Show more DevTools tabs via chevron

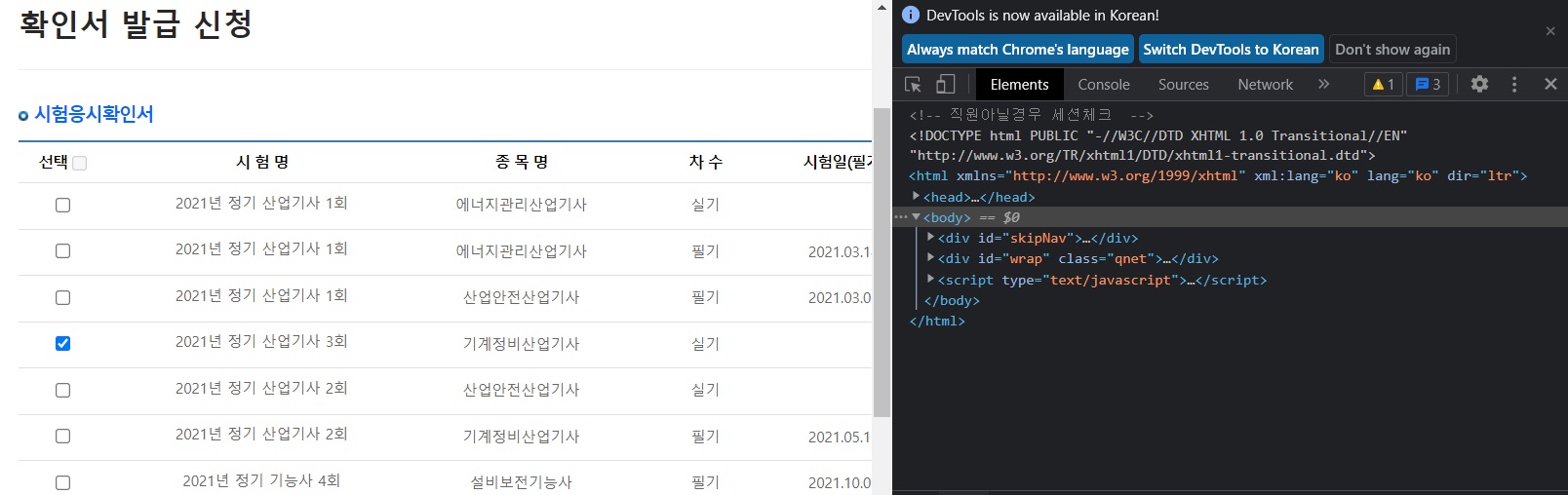(1323, 84)
